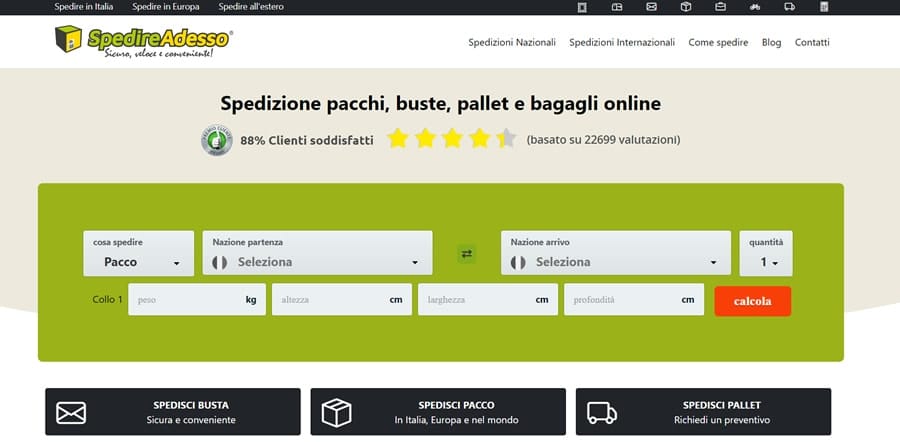Click the Spedisci Pallet button
Screen dimensions: 900x442
703,412
